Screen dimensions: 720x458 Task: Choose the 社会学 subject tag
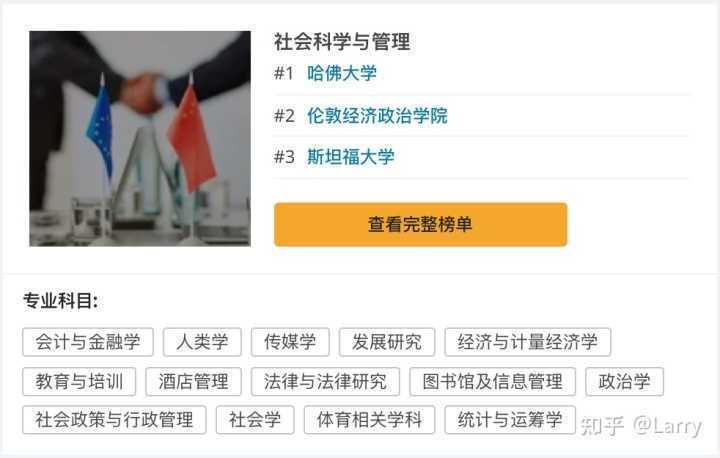(x=255, y=420)
